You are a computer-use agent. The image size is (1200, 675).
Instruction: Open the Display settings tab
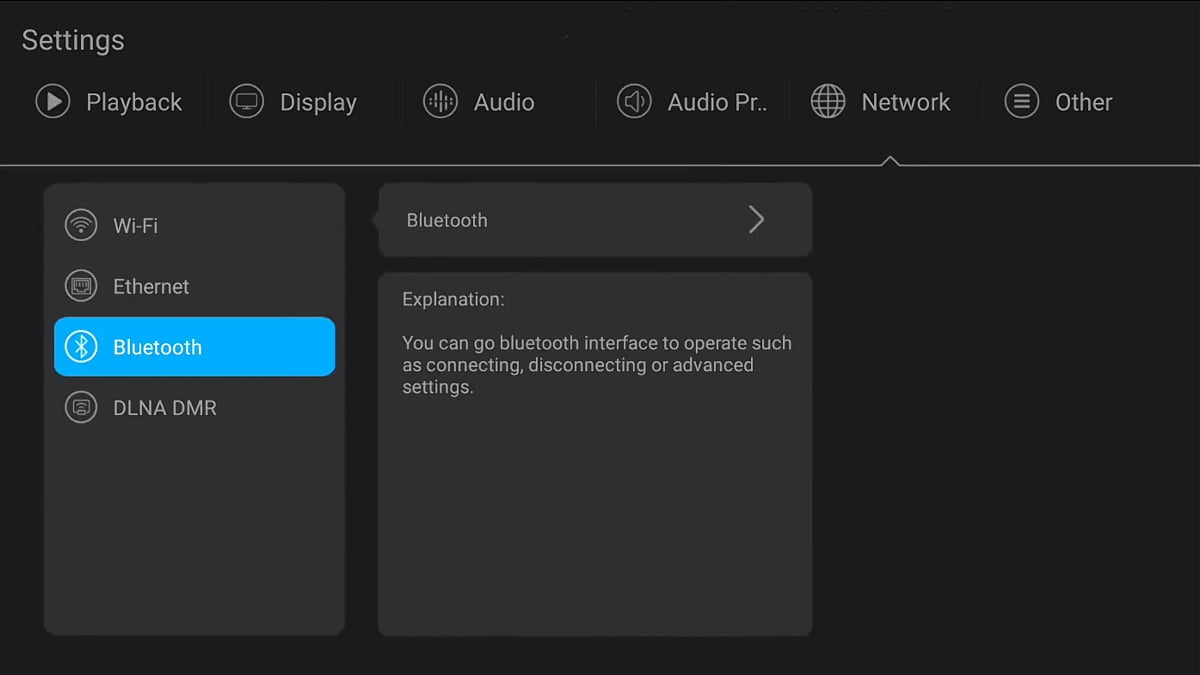318,102
